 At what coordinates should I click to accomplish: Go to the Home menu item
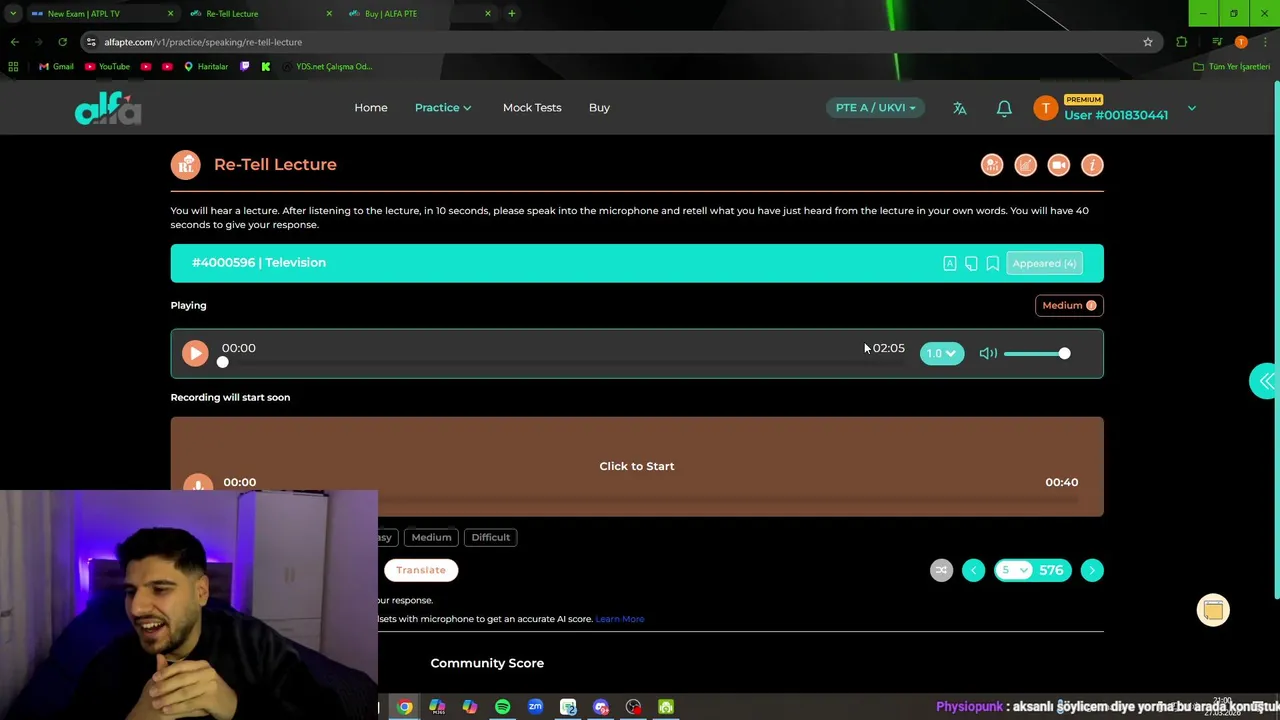click(371, 107)
